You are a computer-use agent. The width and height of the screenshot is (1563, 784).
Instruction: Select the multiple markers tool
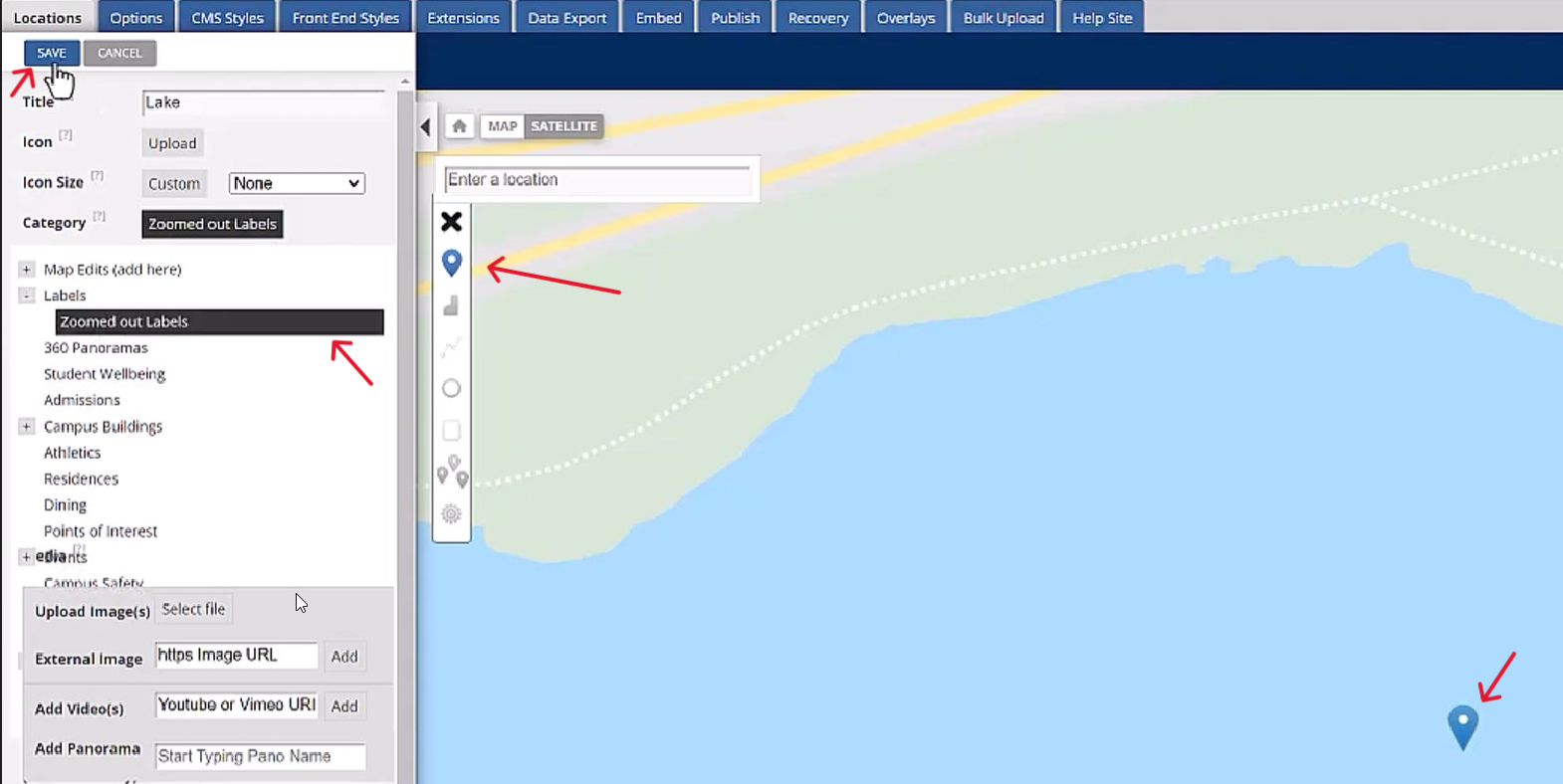click(452, 472)
